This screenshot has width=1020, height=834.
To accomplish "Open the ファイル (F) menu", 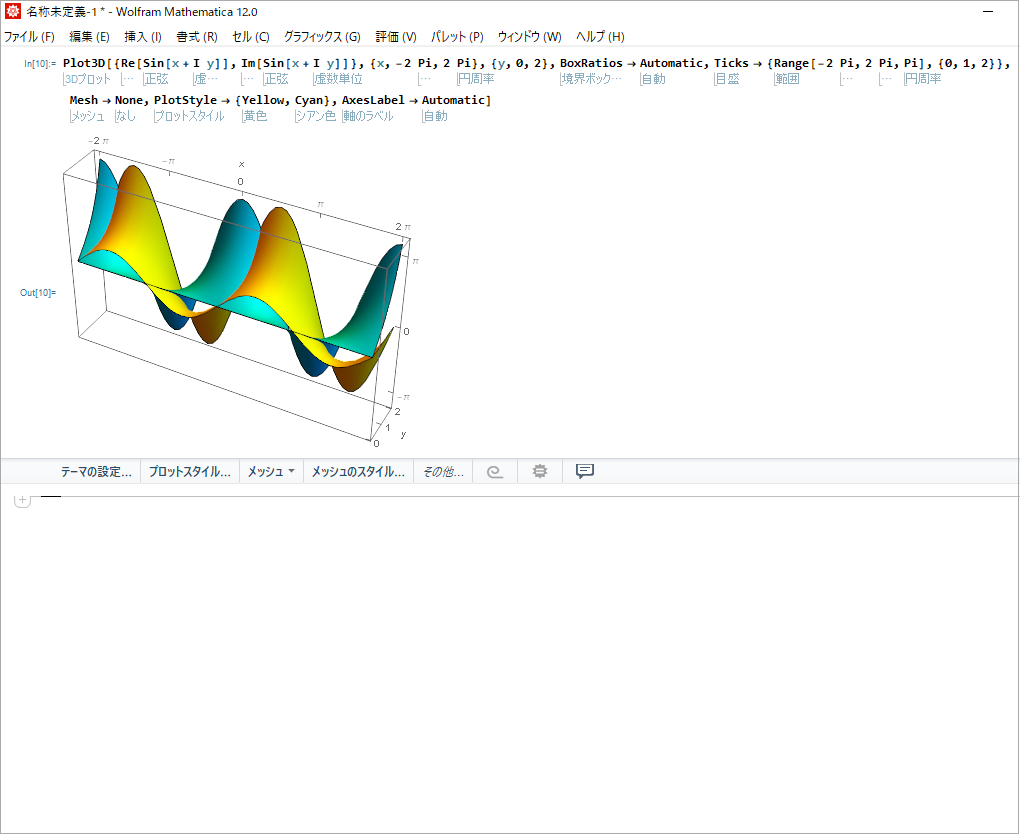I will point(29,37).
